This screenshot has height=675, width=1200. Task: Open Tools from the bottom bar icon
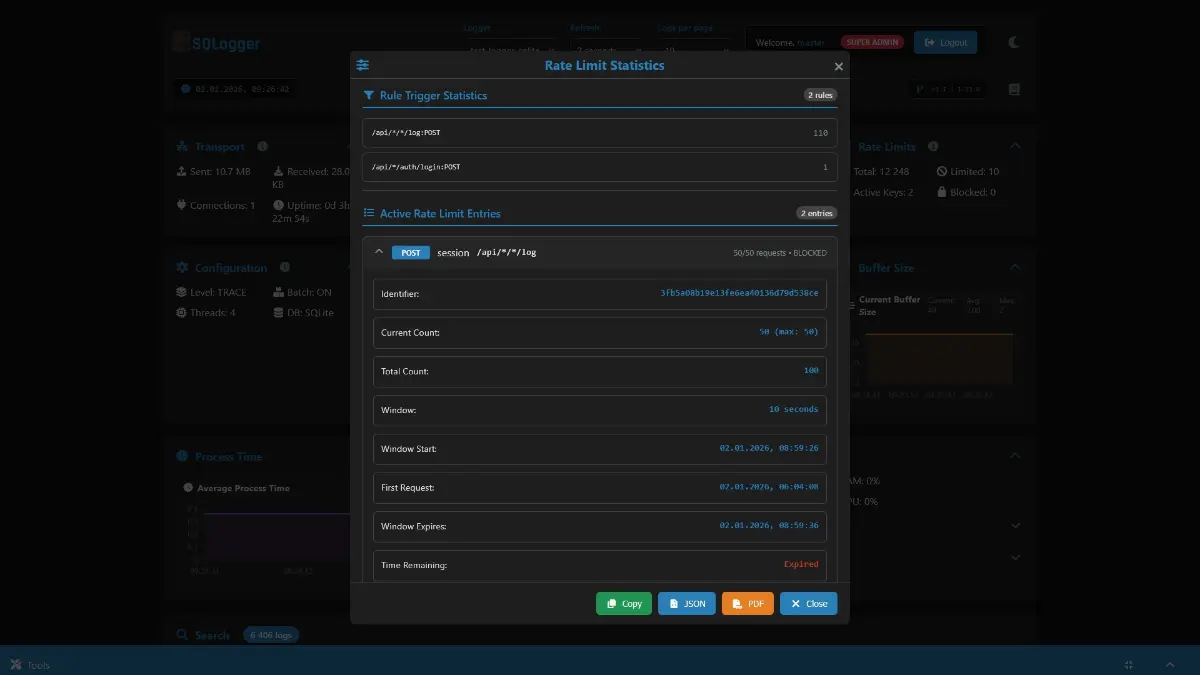pyautogui.click(x=16, y=665)
